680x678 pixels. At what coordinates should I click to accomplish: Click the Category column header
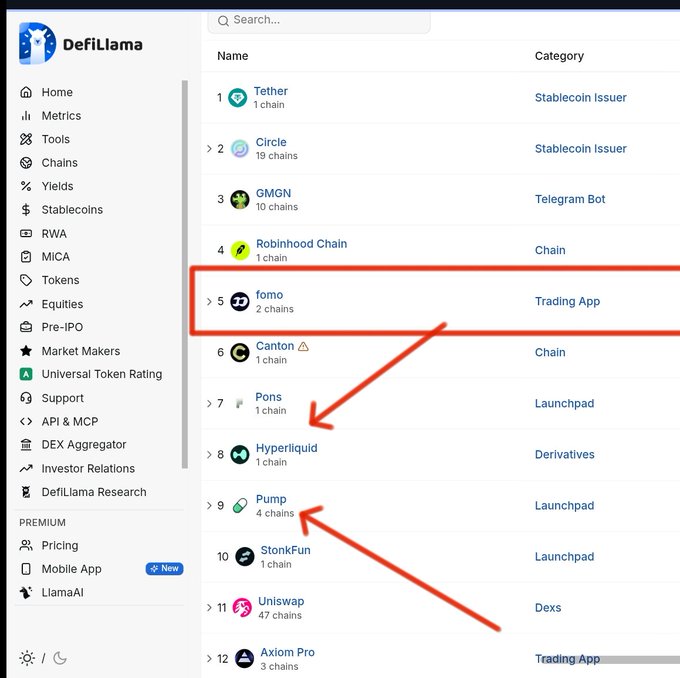(559, 56)
